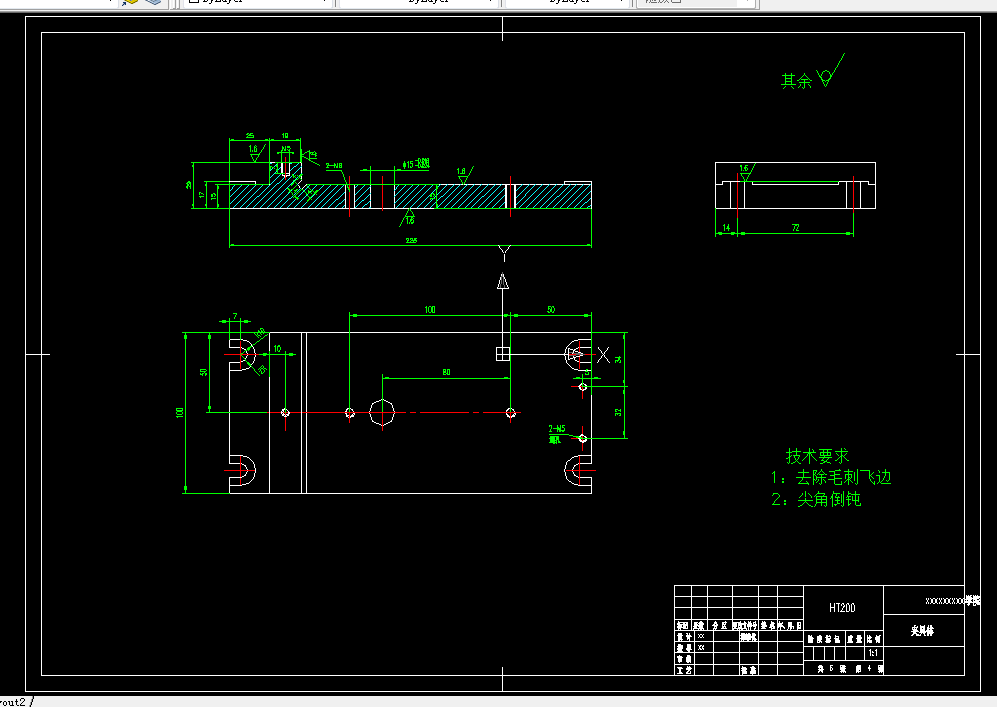This screenshot has width=997, height=707.
Task: Select the 80 dimension text
Action: pyautogui.click(x=446, y=372)
